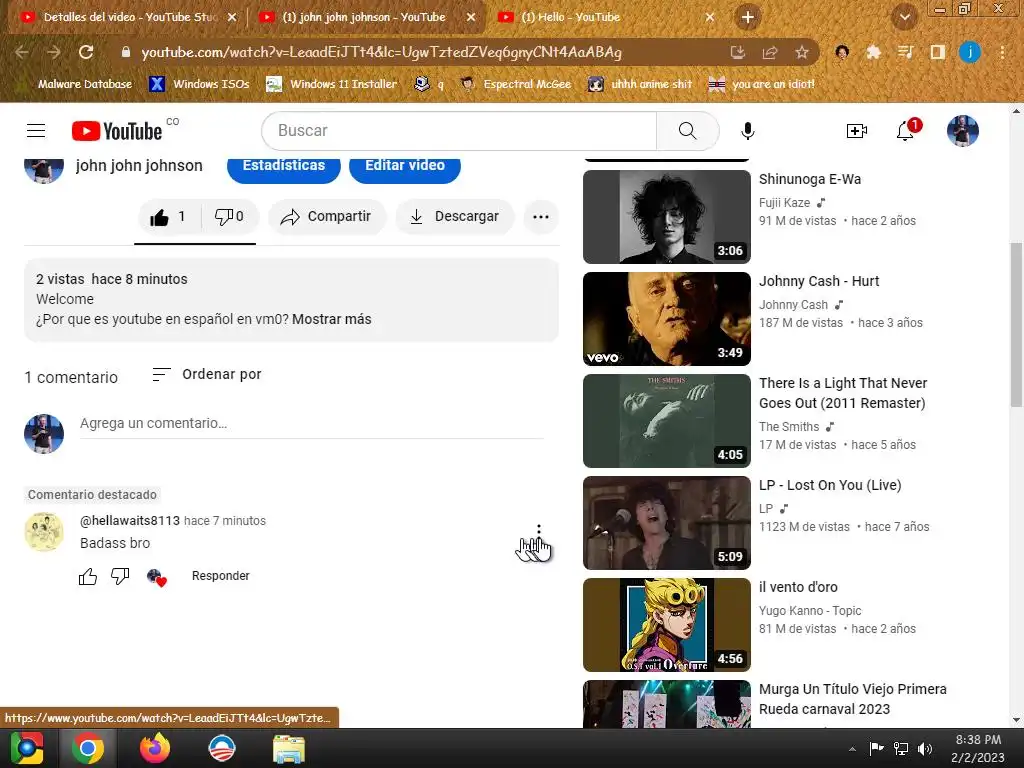Open the extensions puzzle icon

873,52
